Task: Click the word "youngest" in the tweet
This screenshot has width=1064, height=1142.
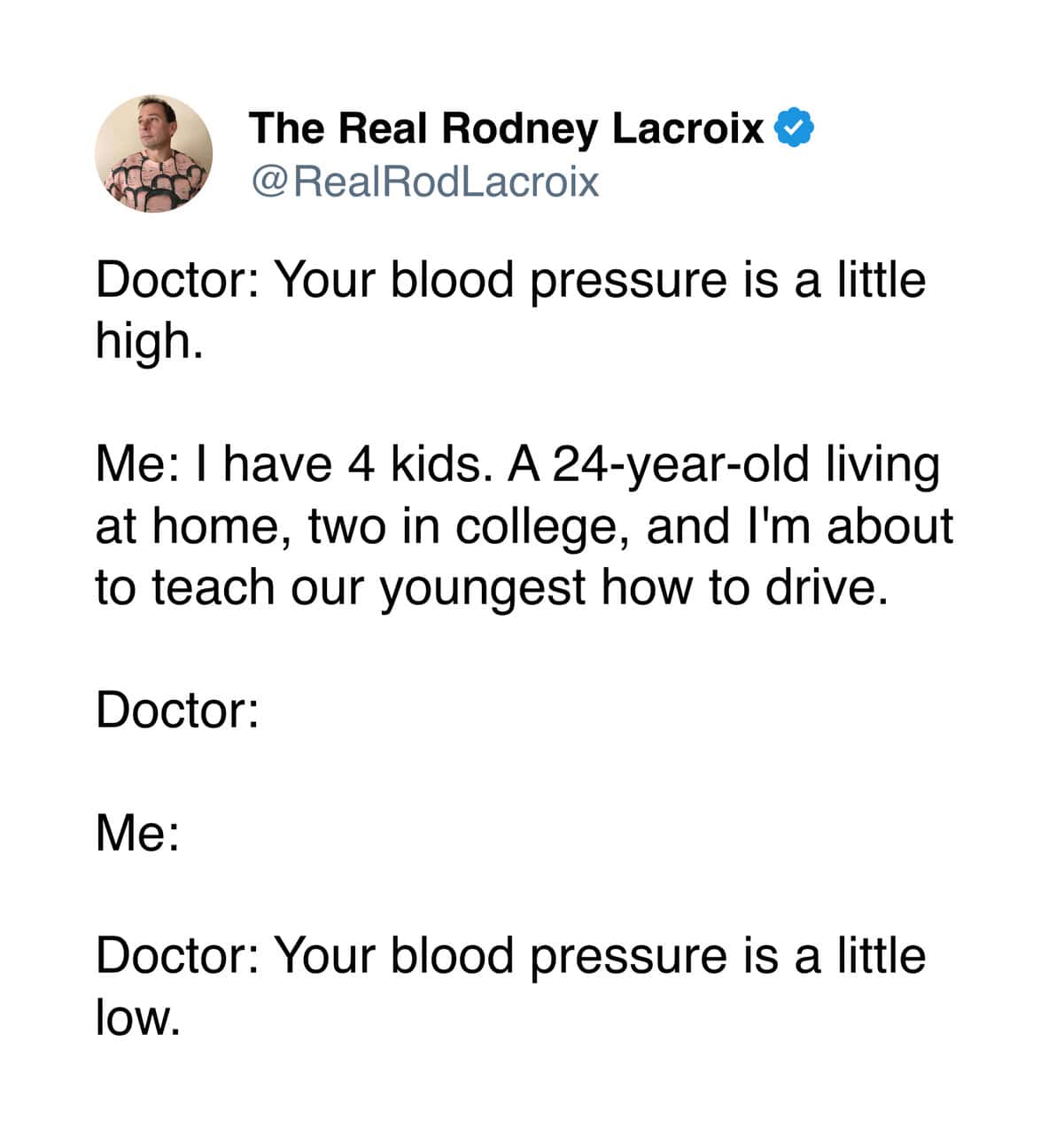Action: point(483,589)
